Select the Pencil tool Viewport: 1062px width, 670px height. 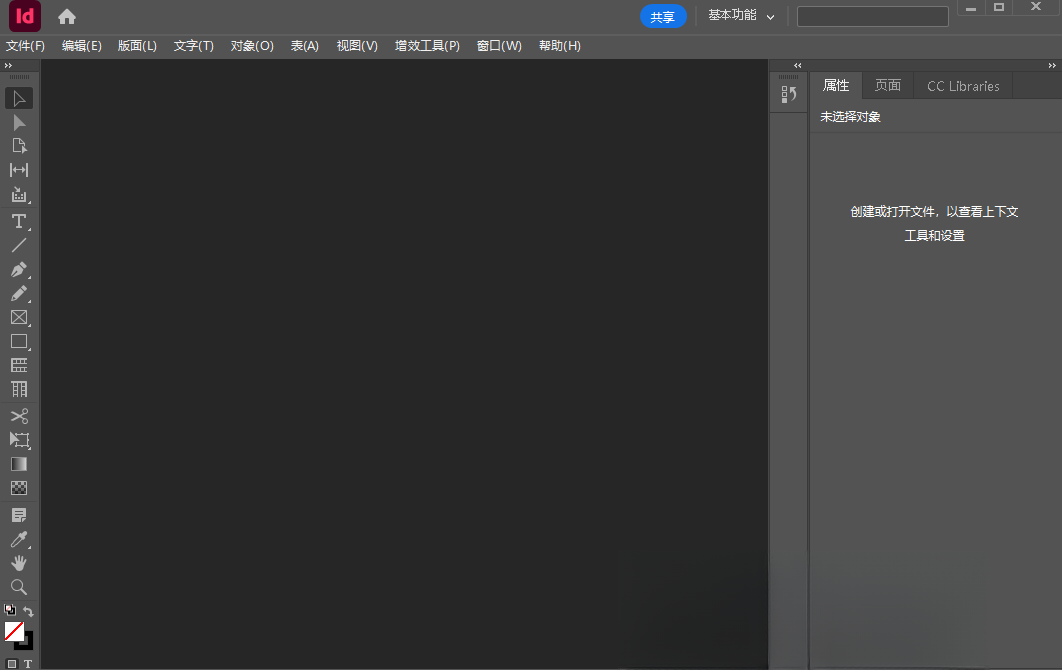point(19,293)
